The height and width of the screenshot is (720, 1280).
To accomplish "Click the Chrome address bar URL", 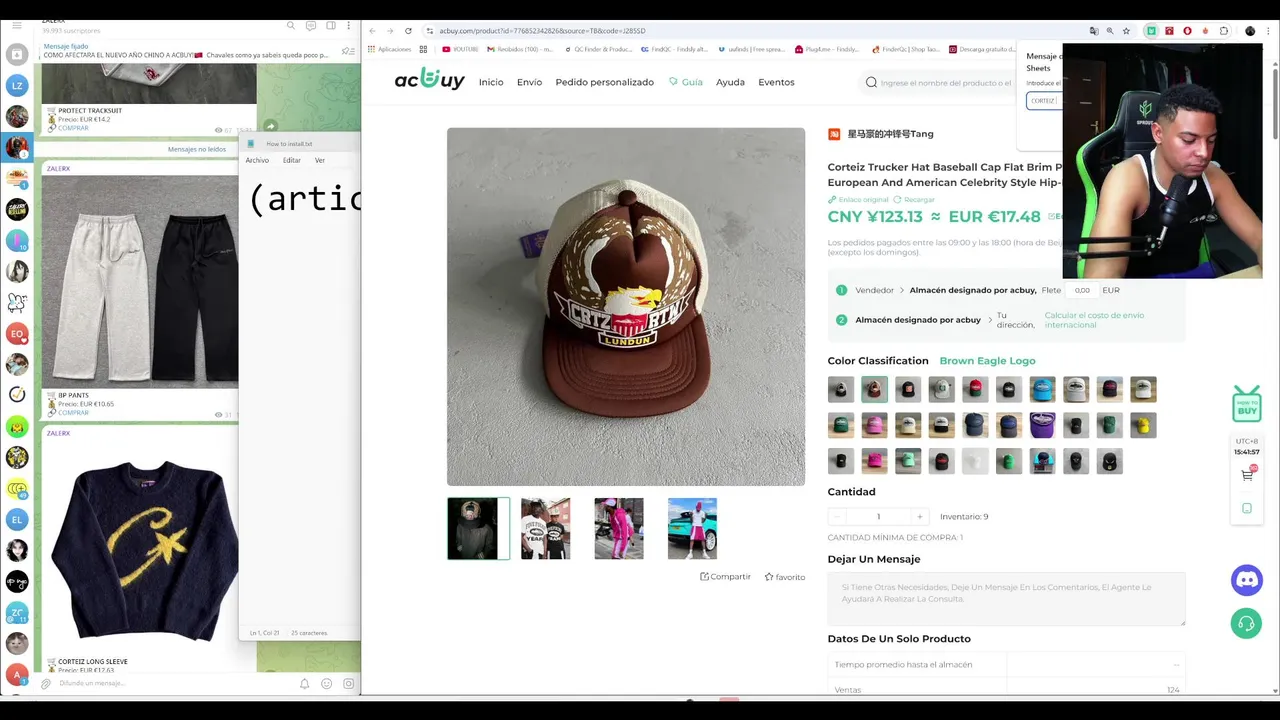I will [543, 31].
